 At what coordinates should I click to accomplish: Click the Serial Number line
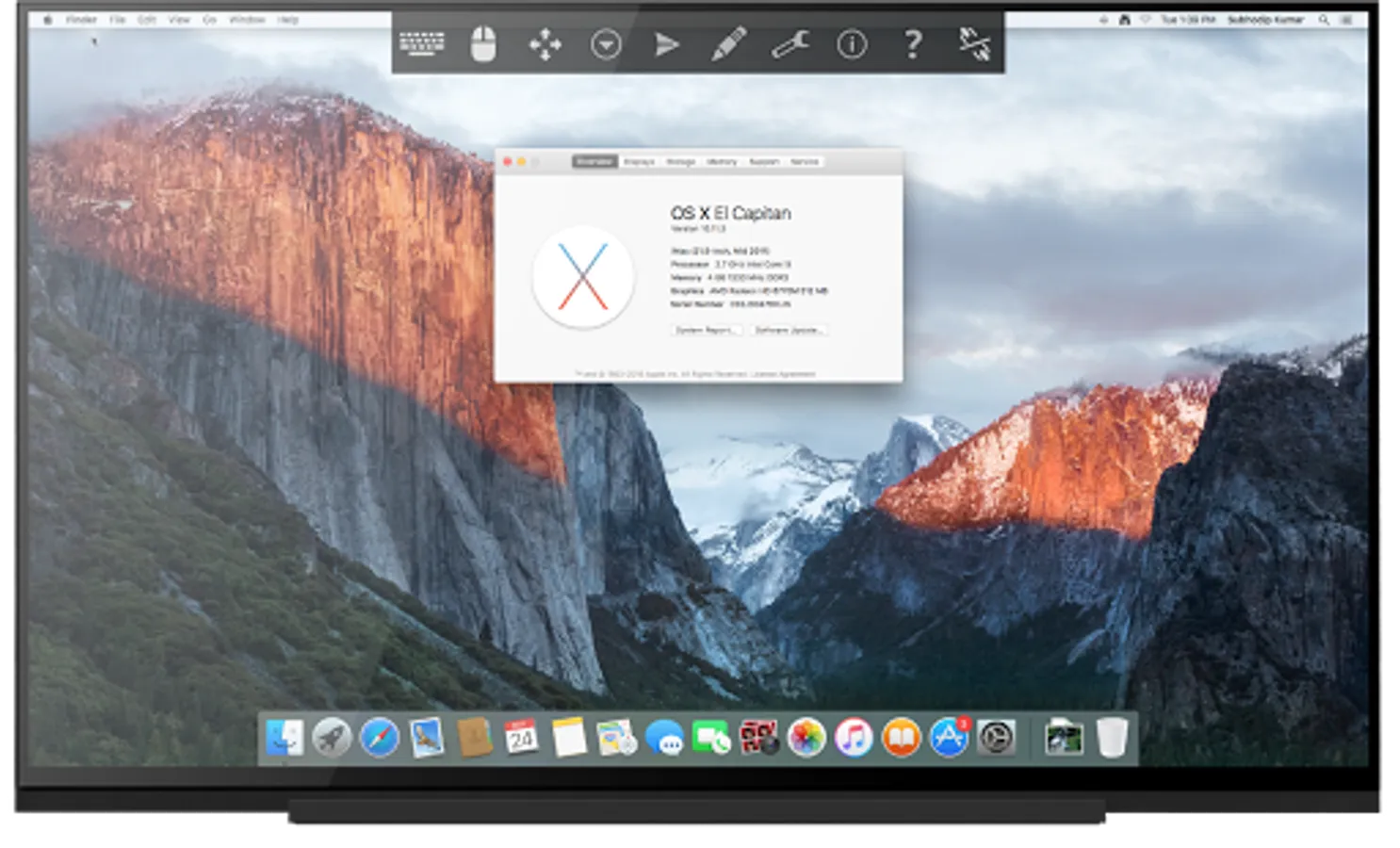click(730, 304)
